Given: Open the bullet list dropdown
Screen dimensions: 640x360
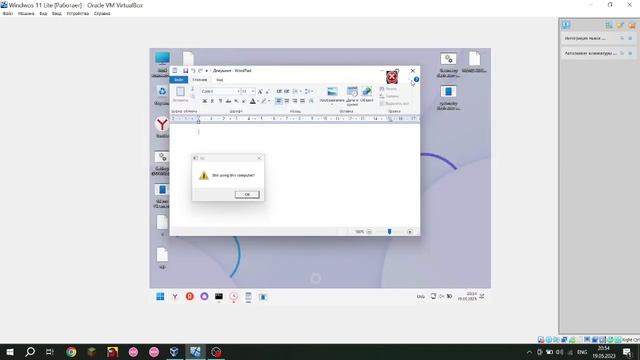Looking at the screenshot, I should coord(301,91).
